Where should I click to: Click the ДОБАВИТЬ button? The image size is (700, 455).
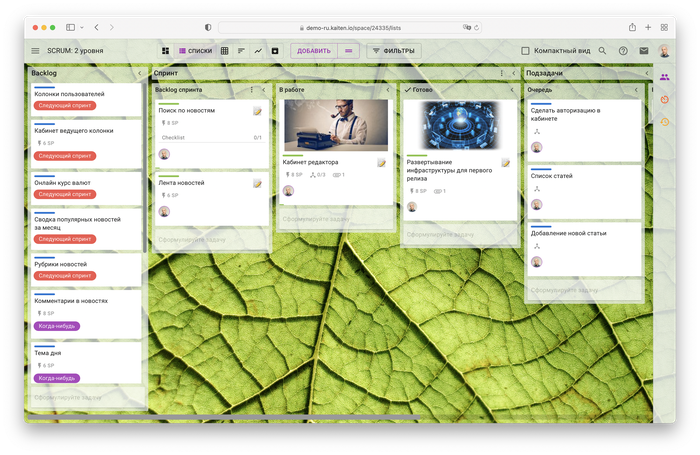point(313,50)
